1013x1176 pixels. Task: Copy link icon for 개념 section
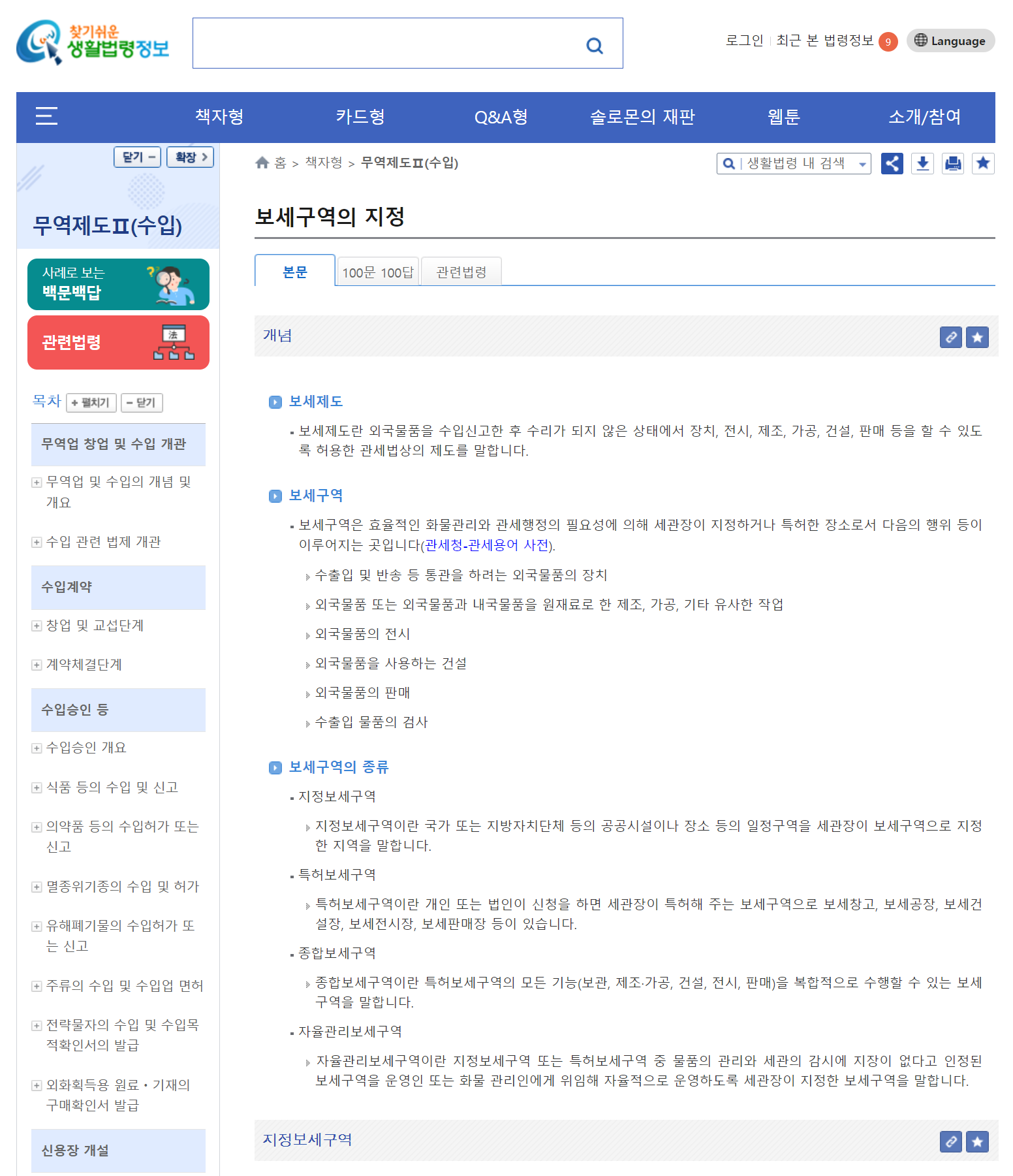click(x=951, y=337)
